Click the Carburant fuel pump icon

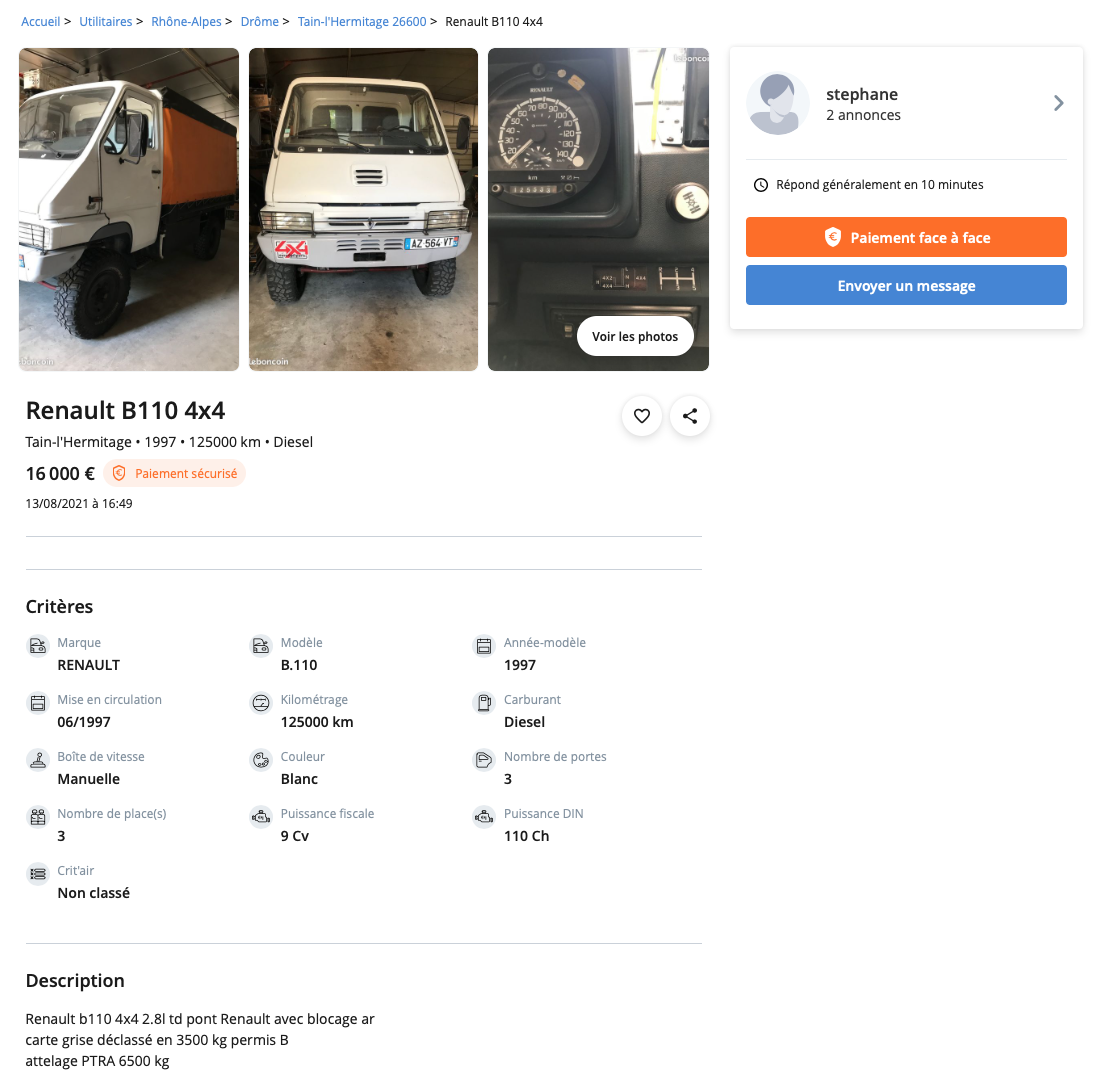point(484,703)
